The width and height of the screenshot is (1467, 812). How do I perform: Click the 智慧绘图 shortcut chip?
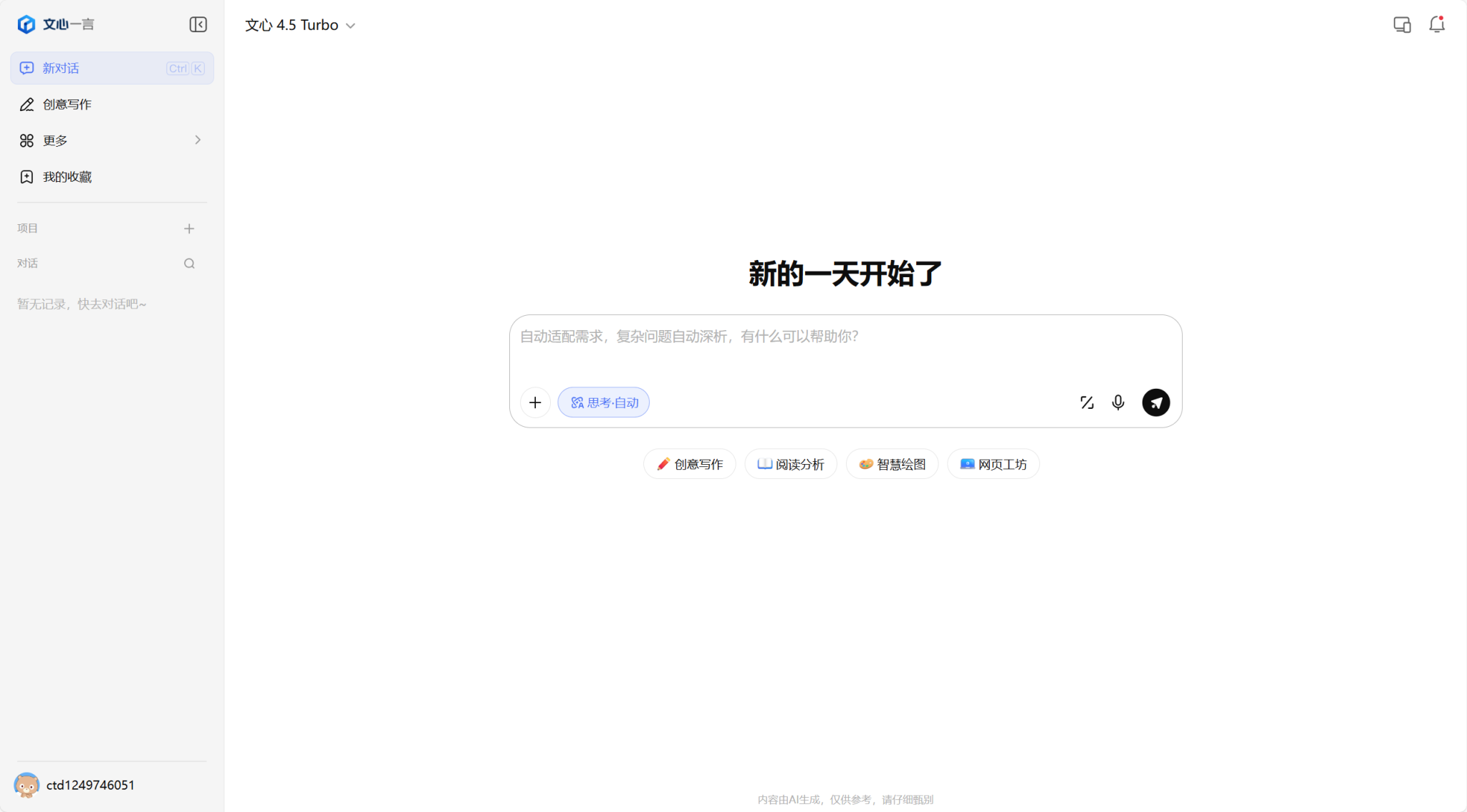pos(892,465)
